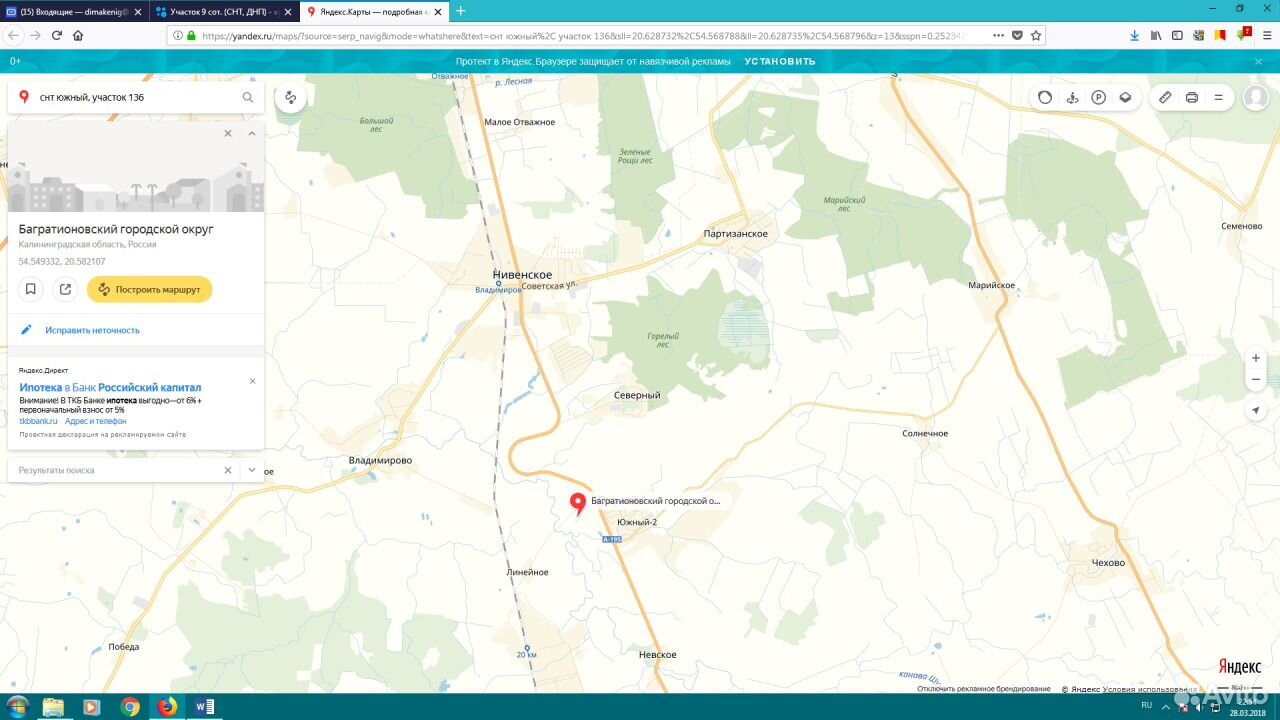Image resolution: width=1280 pixels, height=720 pixels.
Task: Click the Firefox taskbar icon
Action: tap(167, 706)
